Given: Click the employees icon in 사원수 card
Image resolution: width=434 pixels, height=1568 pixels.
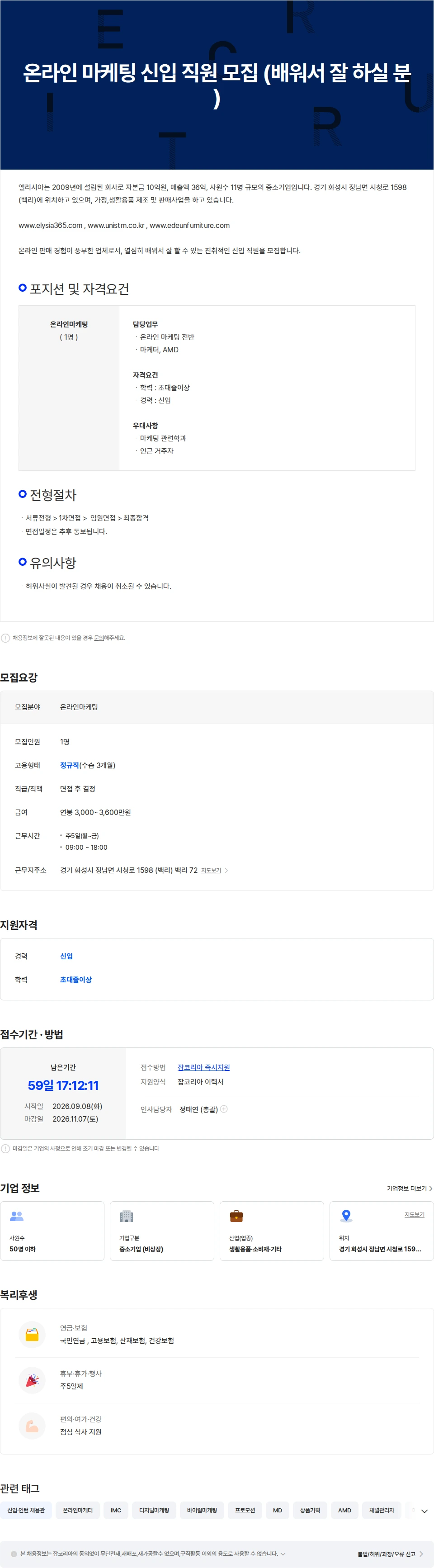Looking at the screenshot, I should pos(16,1216).
